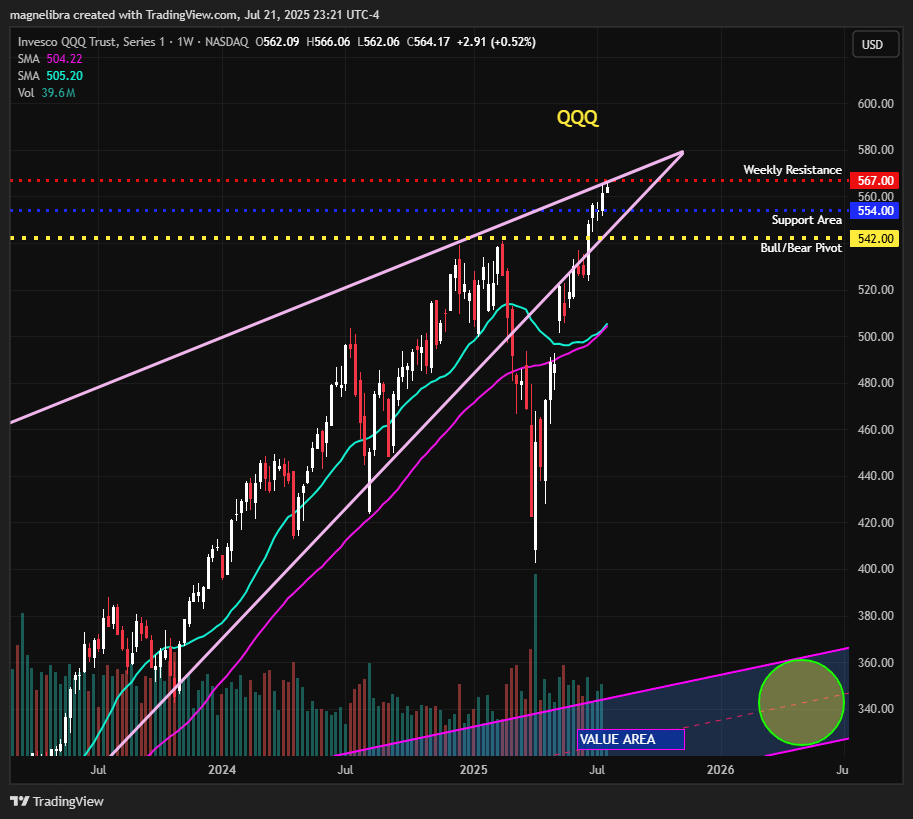The height and width of the screenshot is (819, 913).
Task: Click the +2.91 (+0.52%) change value
Action: (496, 42)
